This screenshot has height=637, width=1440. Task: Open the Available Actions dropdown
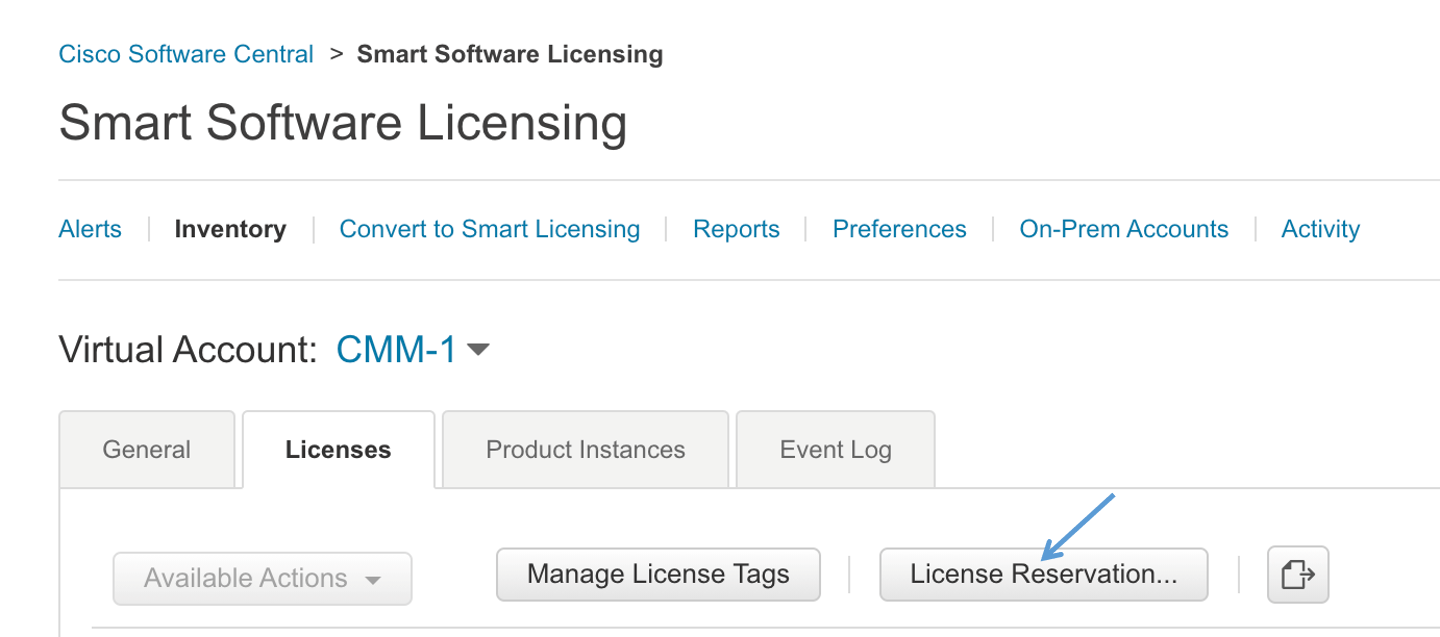point(262,578)
